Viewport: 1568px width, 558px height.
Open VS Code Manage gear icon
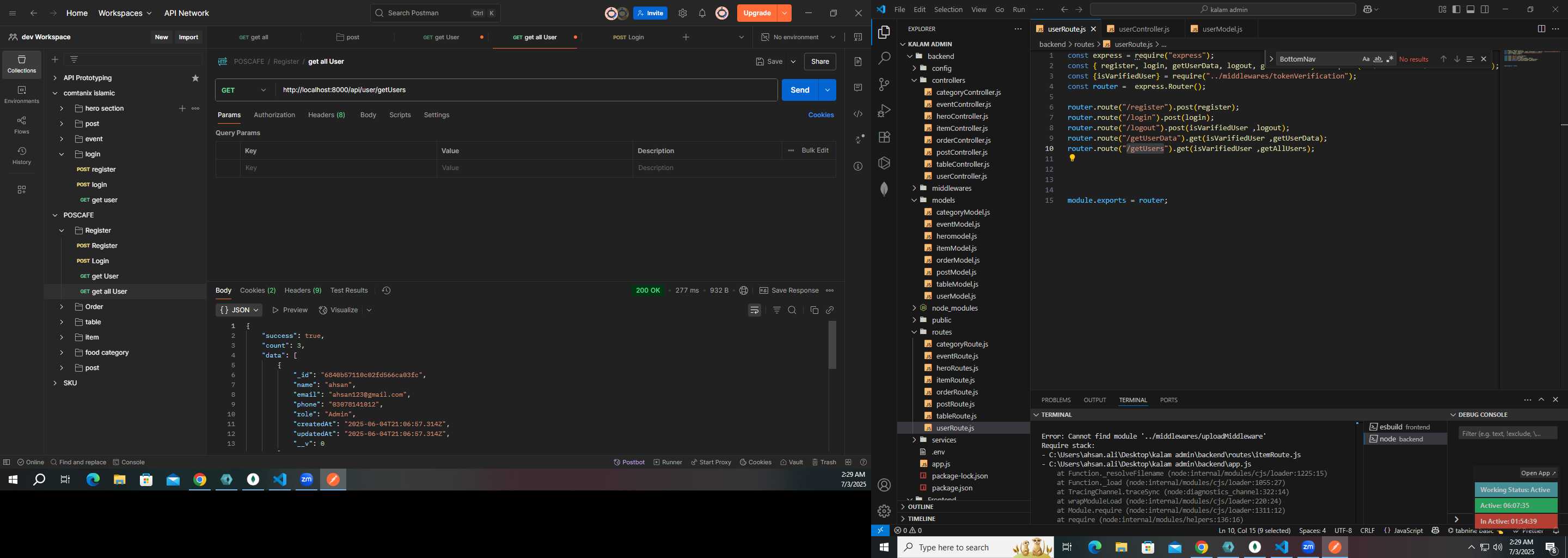[x=884, y=511]
